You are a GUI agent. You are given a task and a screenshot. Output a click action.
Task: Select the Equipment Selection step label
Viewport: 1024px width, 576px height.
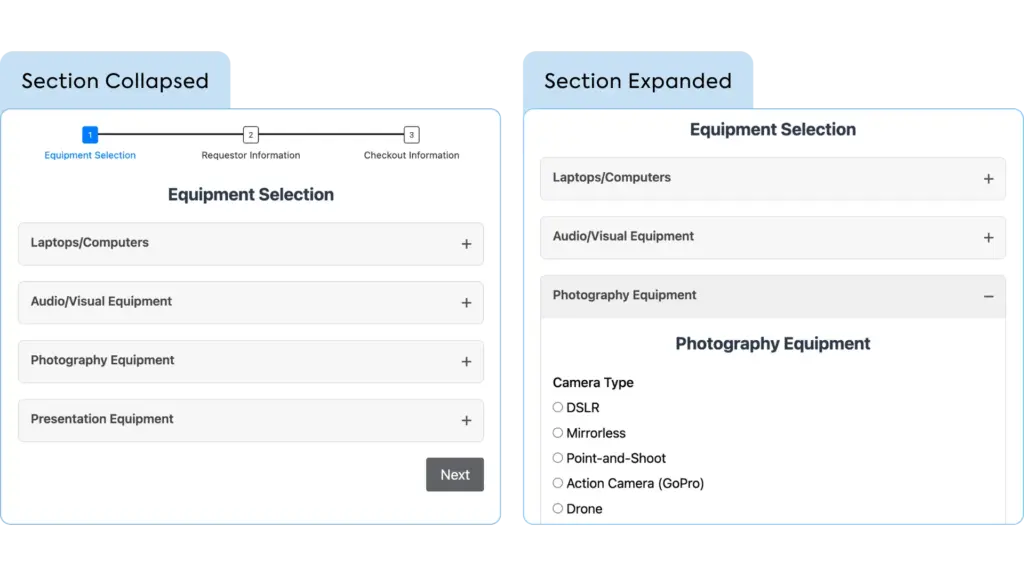90,155
